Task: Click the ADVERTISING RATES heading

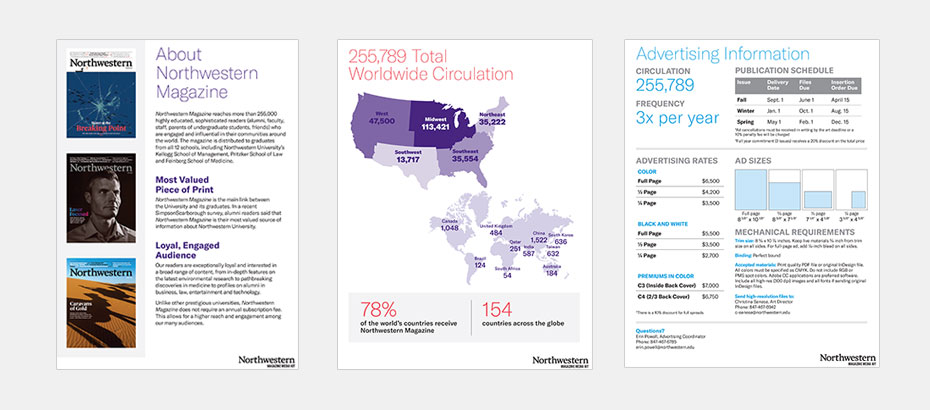Action: [677, 161]
